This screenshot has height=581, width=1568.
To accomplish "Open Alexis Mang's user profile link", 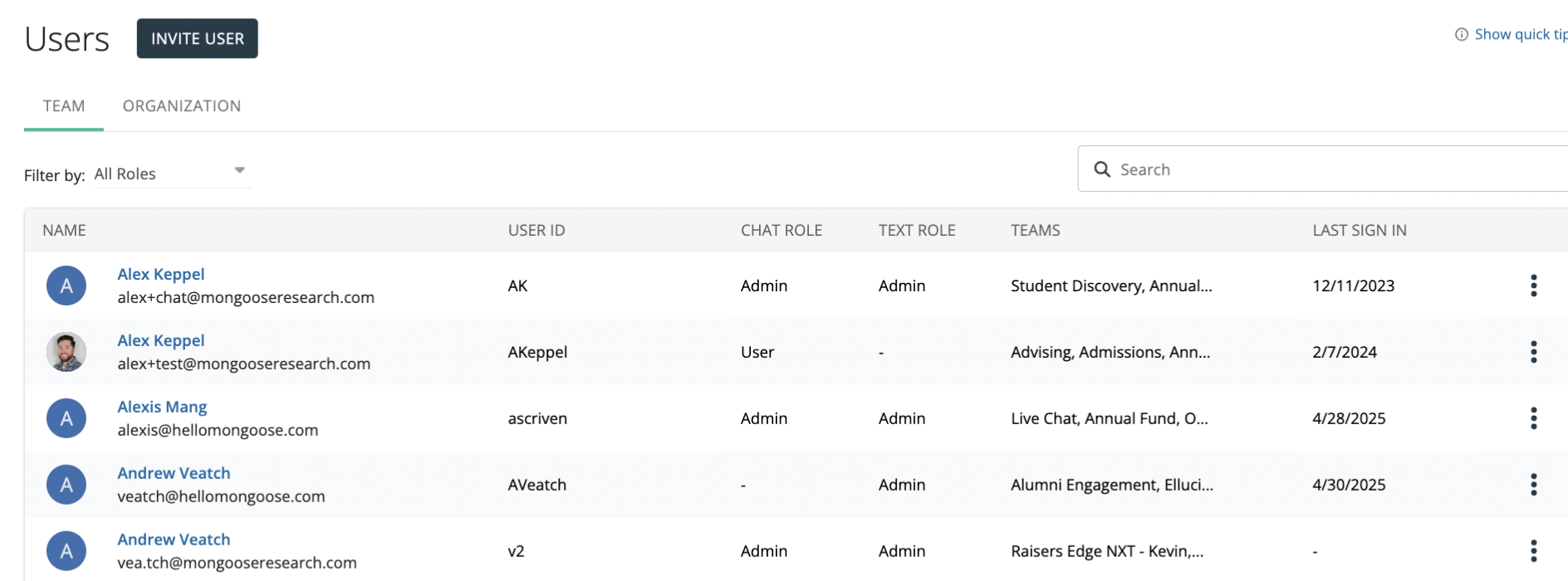I will coord(162,407).
